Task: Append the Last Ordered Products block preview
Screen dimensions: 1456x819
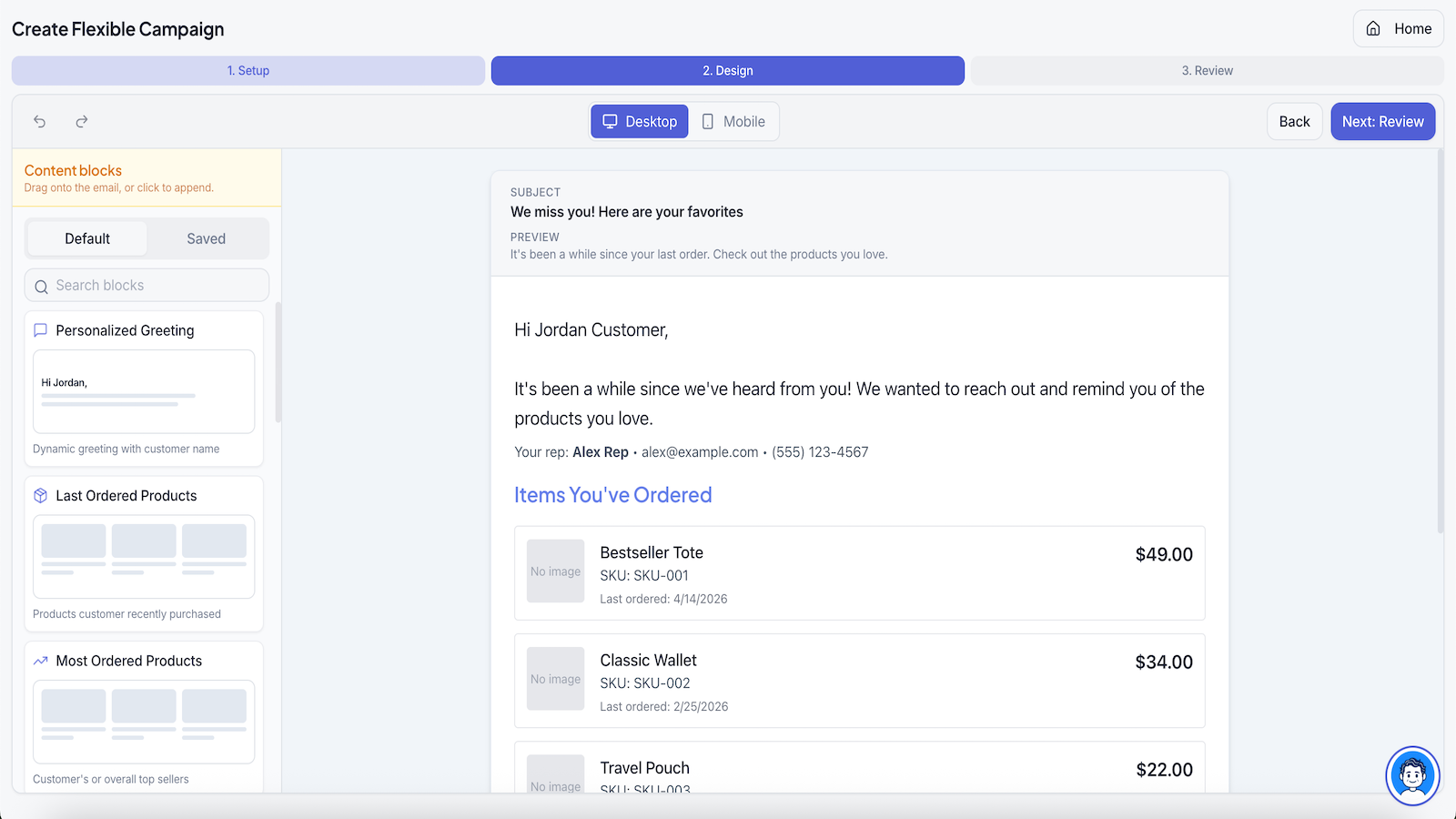Action: coord(144,557)
